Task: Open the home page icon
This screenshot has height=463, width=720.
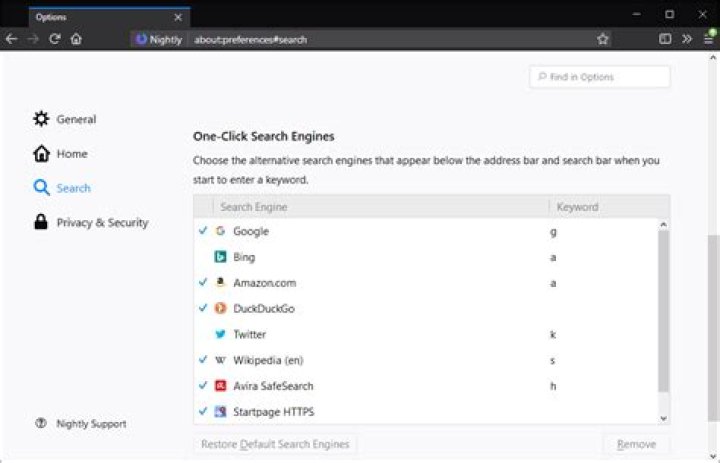Action: pos(76,39)
